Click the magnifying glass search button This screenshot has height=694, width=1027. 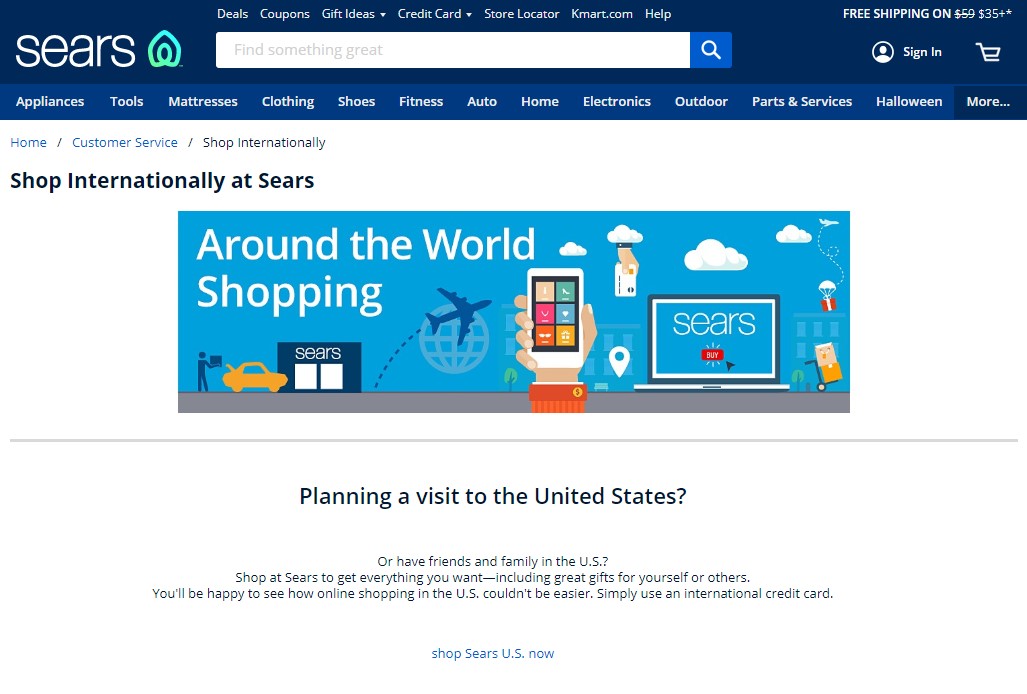point(711,50)
